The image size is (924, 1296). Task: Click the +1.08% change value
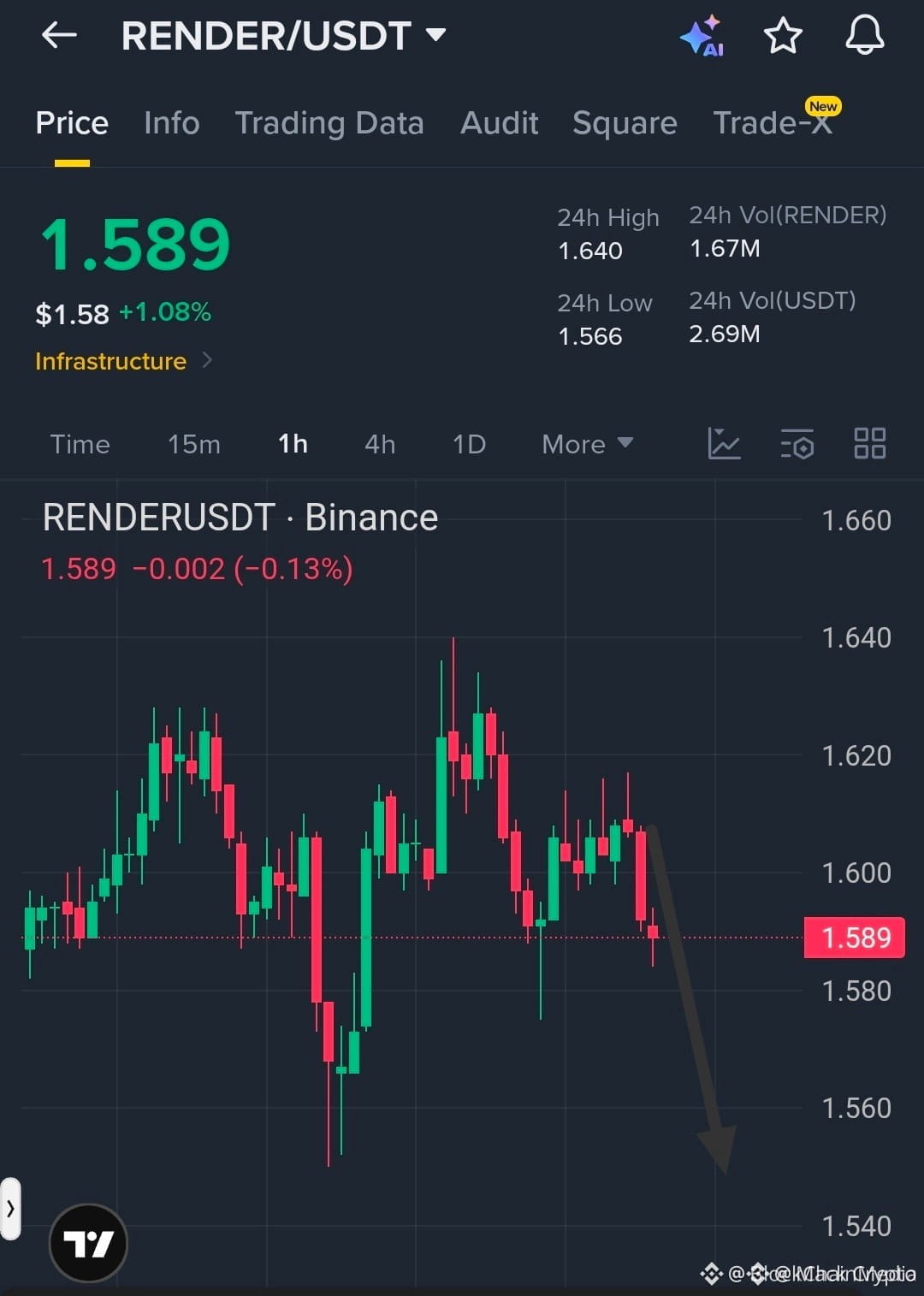pos(164,311)
